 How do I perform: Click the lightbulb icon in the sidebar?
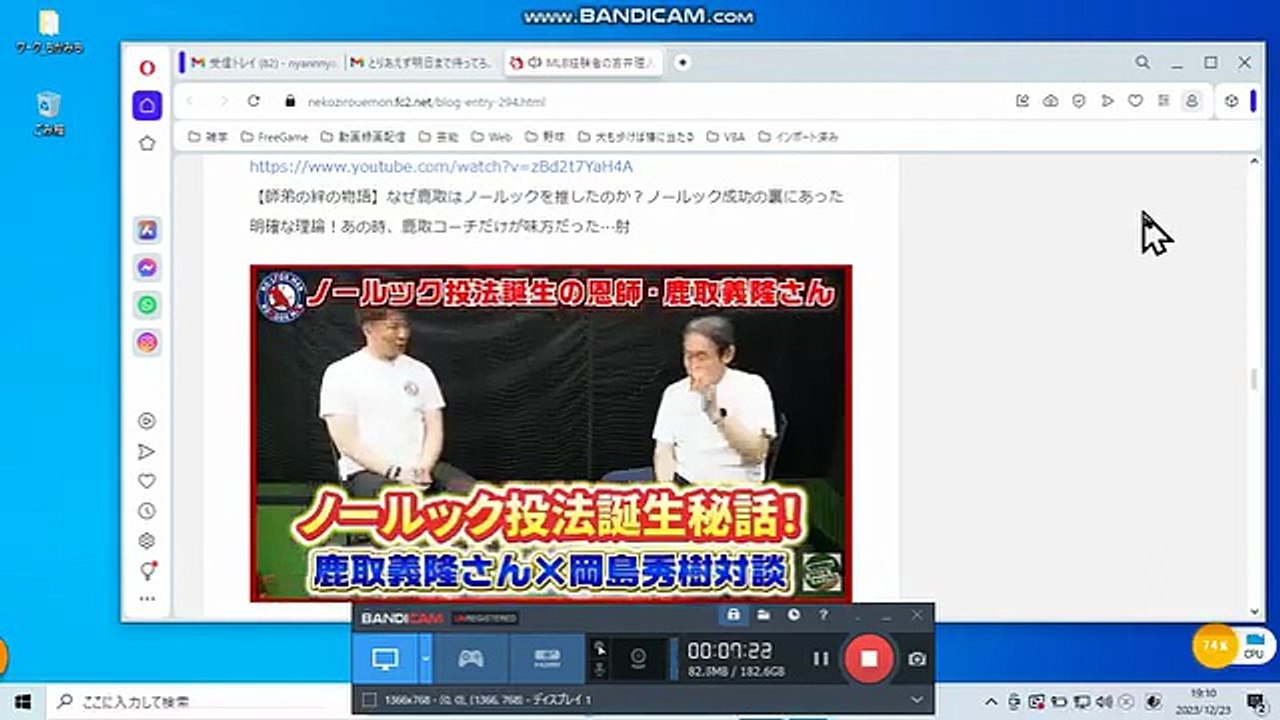[x=148, y=570]
